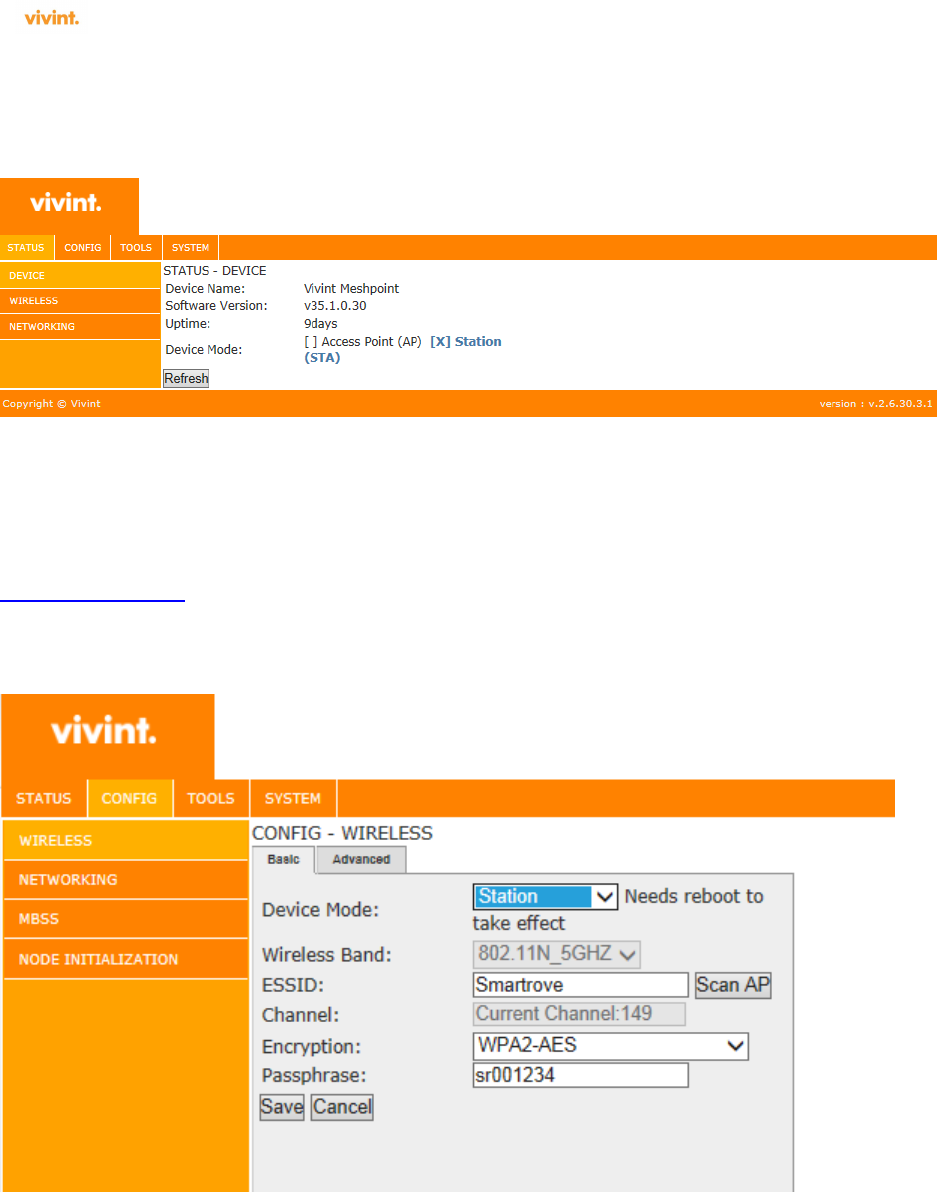The image size is (937, 1192).
Task: Click the uptime value '9days'
Action: click(321, 324)
